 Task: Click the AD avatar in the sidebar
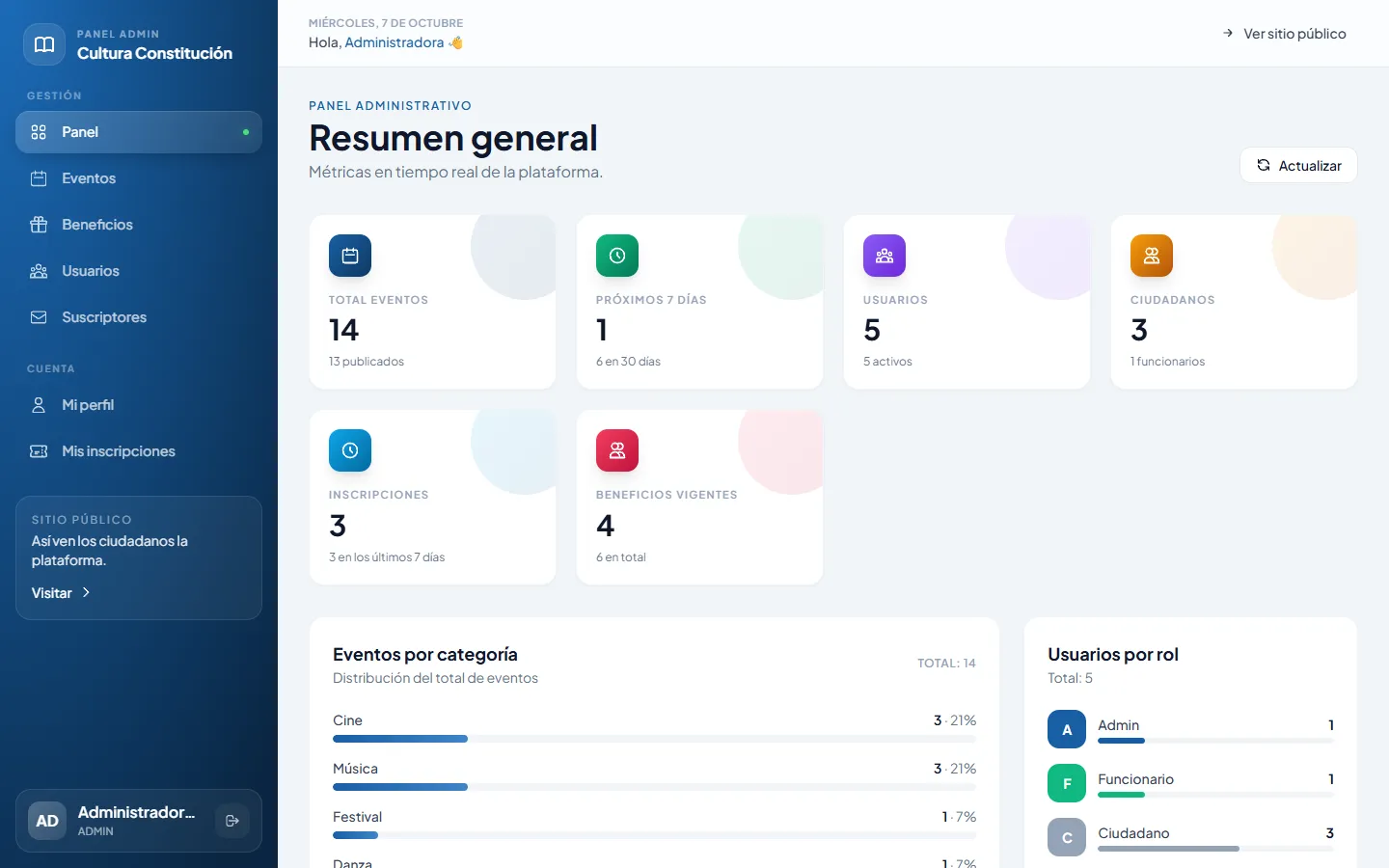click(x=47, y=821)
